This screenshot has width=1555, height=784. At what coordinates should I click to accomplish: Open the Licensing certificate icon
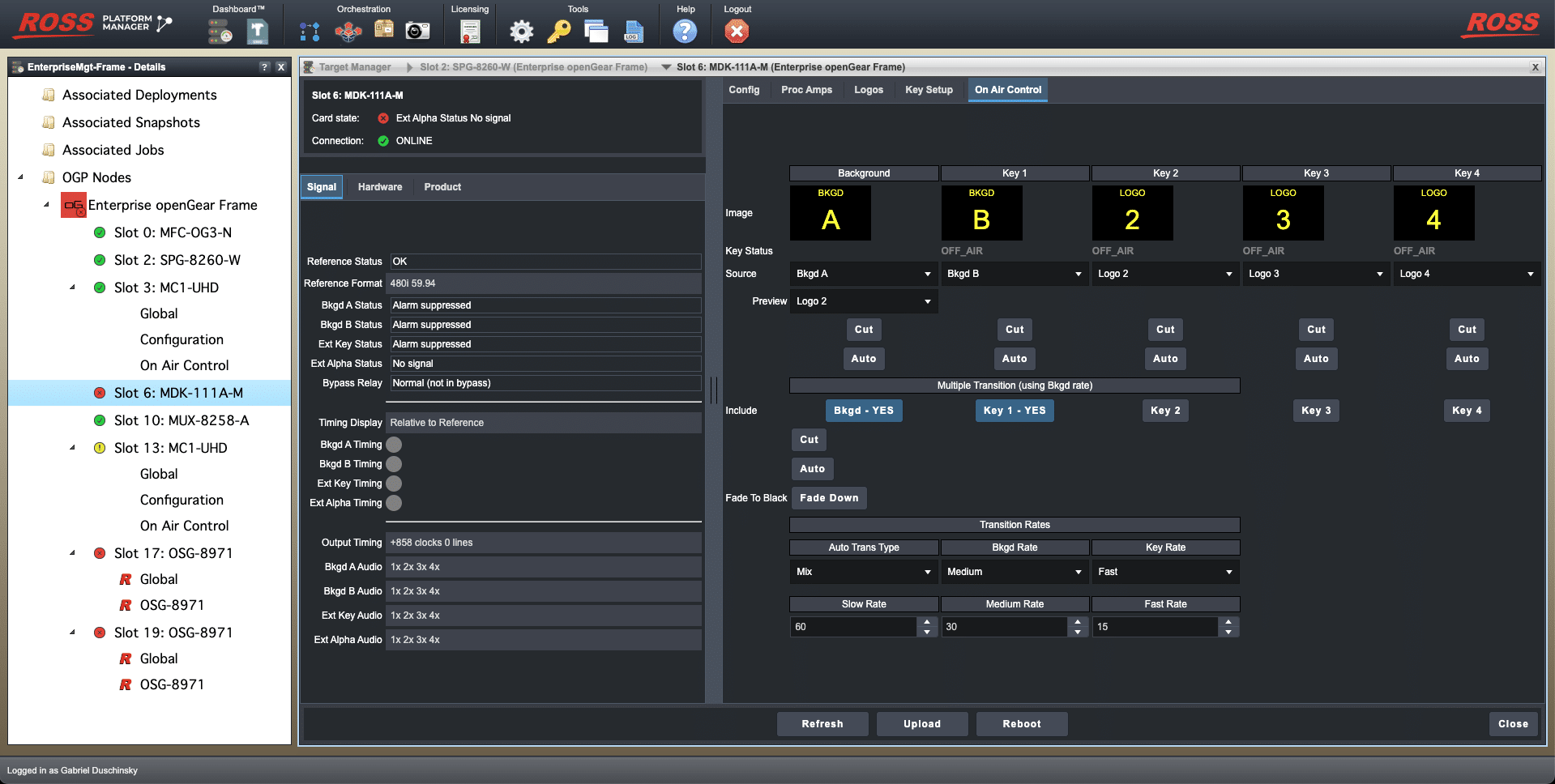470,32
